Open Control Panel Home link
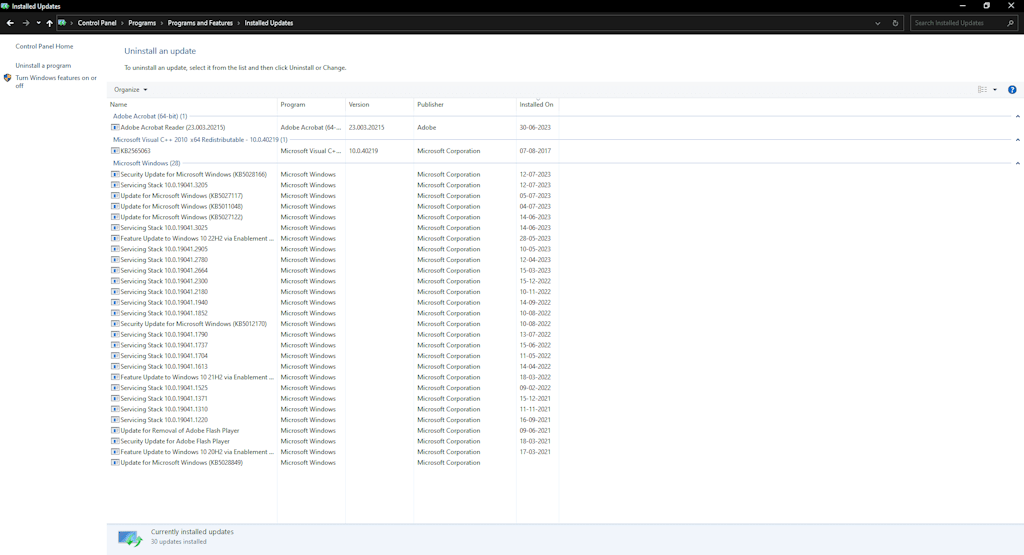 [44, 46]
